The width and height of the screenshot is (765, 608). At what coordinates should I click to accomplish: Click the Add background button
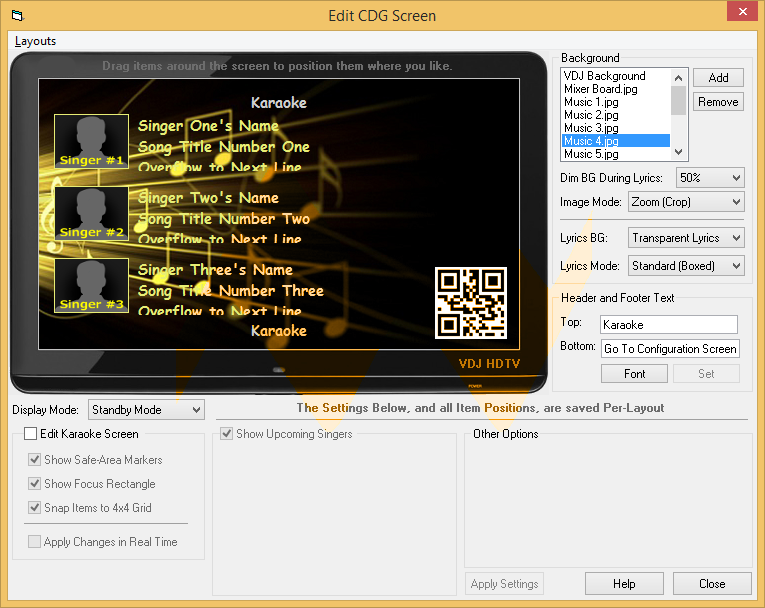(x=718, y=78)
